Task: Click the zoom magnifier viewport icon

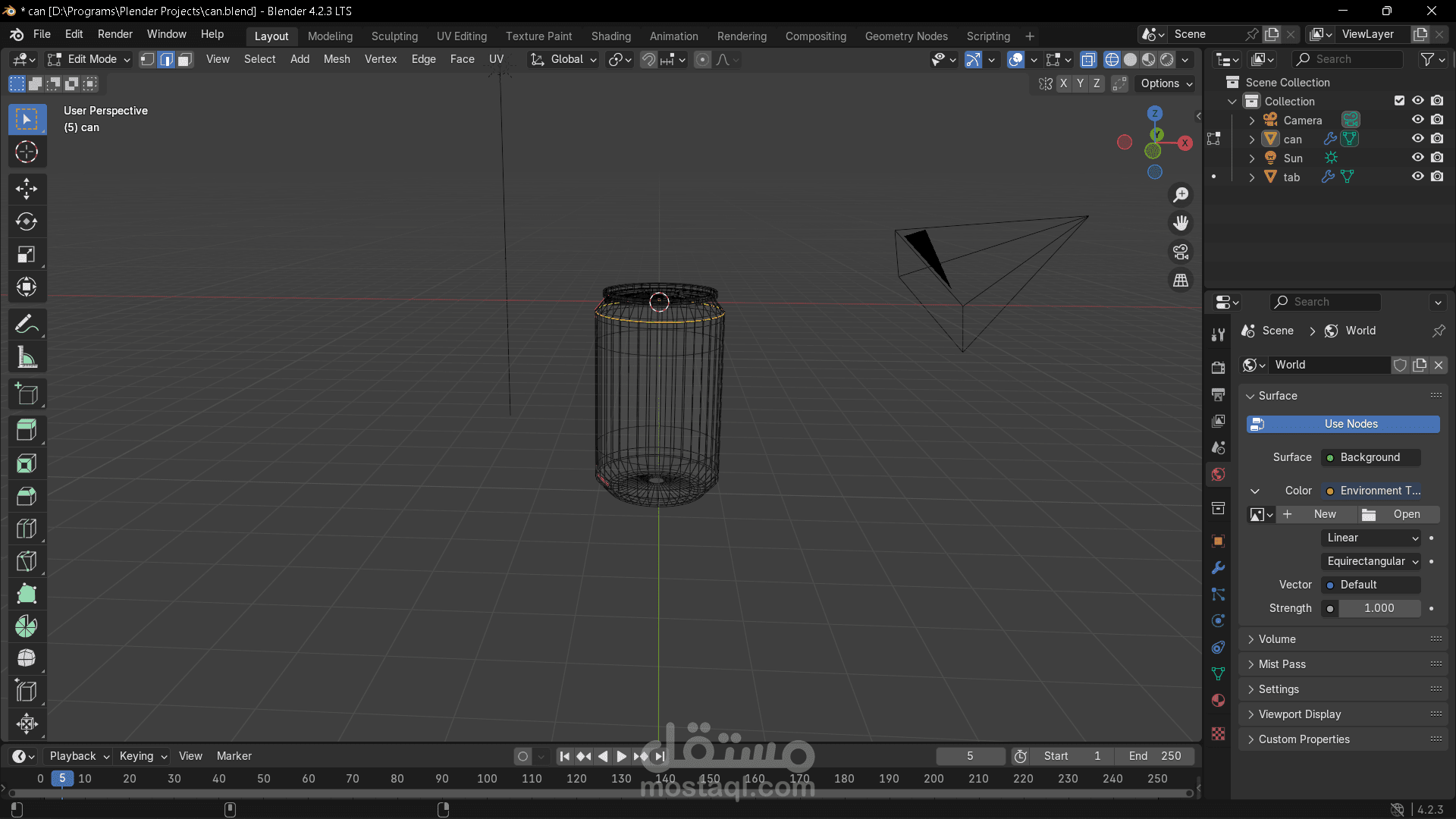Action: pyautogui.click(x=1181, y=195)
